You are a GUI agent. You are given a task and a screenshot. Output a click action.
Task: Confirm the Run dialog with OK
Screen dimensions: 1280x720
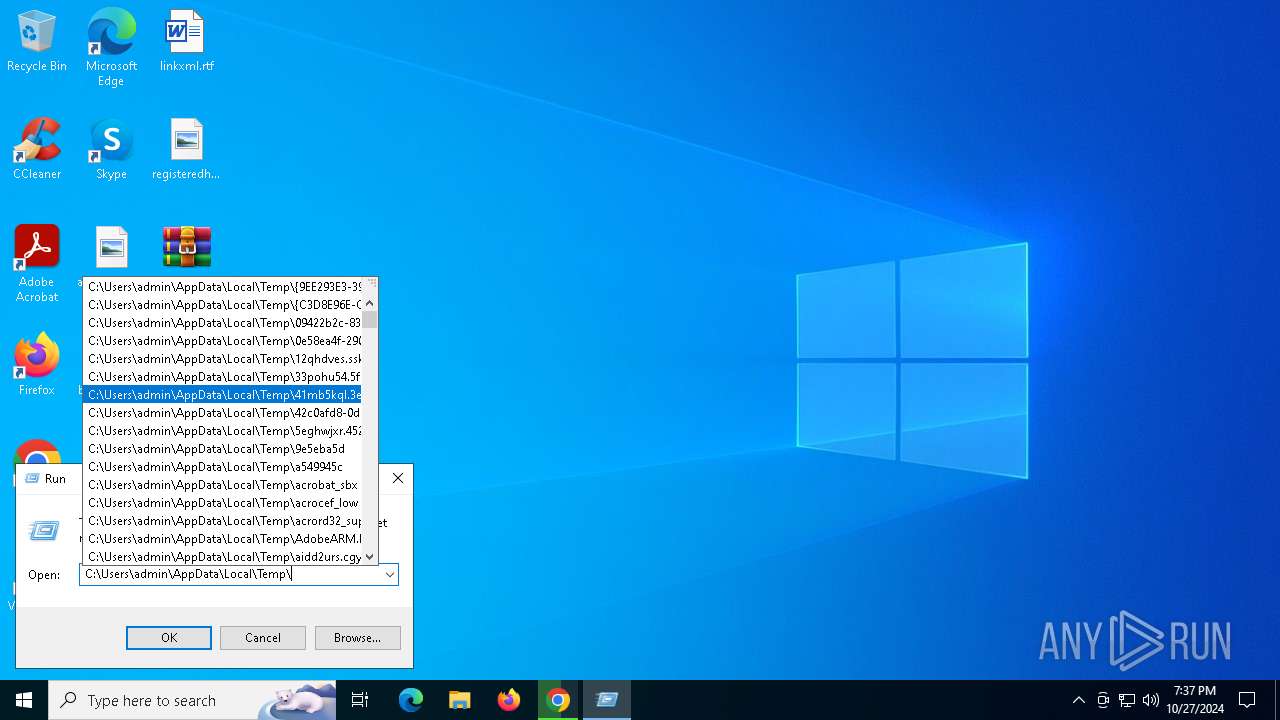pyautogui.click(x=169, y=638)
